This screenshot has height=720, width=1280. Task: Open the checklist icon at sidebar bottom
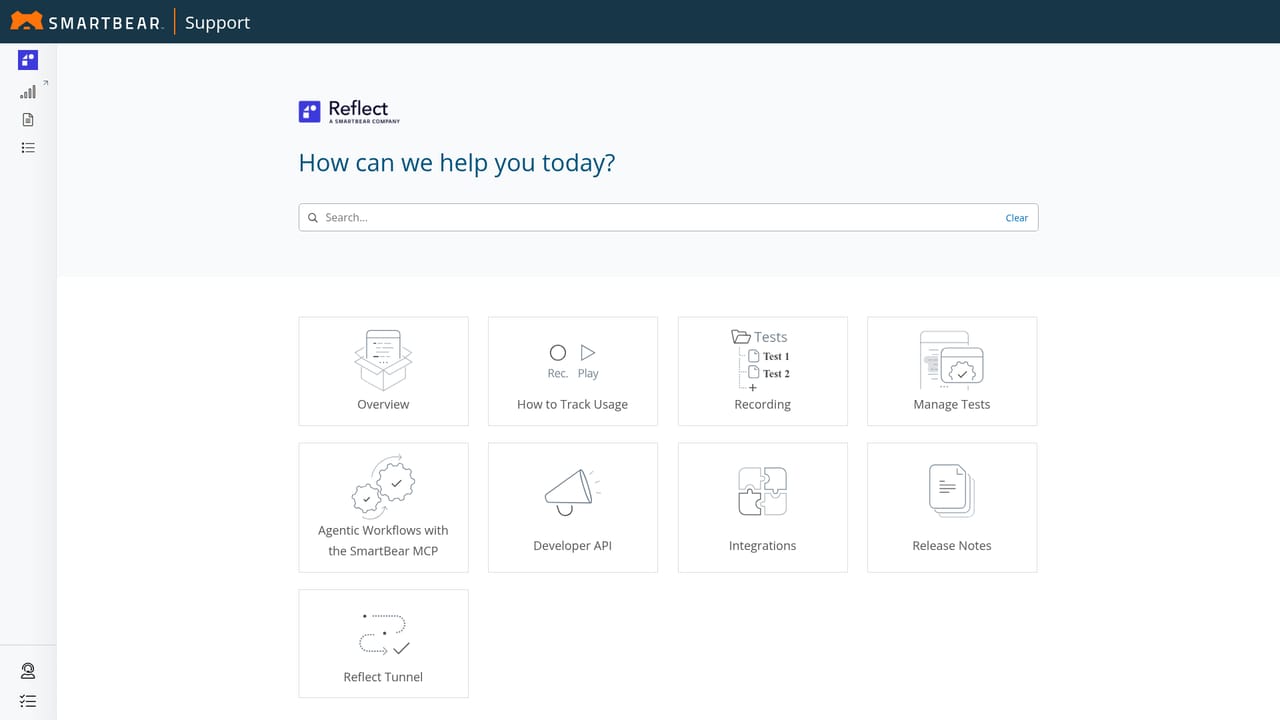tap(28, 701)
